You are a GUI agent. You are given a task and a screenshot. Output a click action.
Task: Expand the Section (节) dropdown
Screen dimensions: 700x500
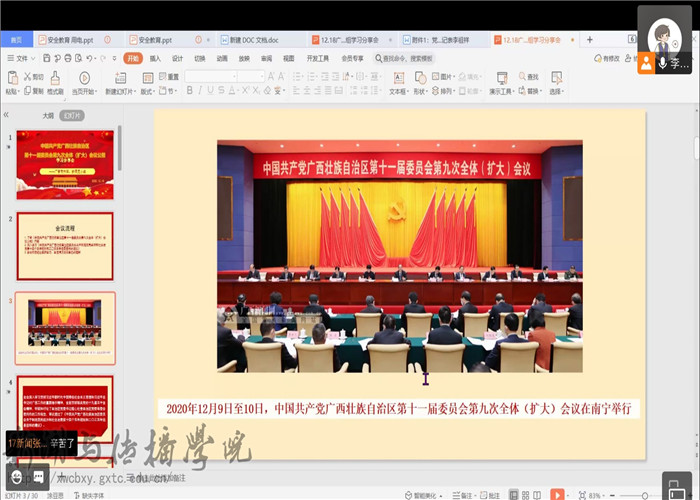(168, 91)
